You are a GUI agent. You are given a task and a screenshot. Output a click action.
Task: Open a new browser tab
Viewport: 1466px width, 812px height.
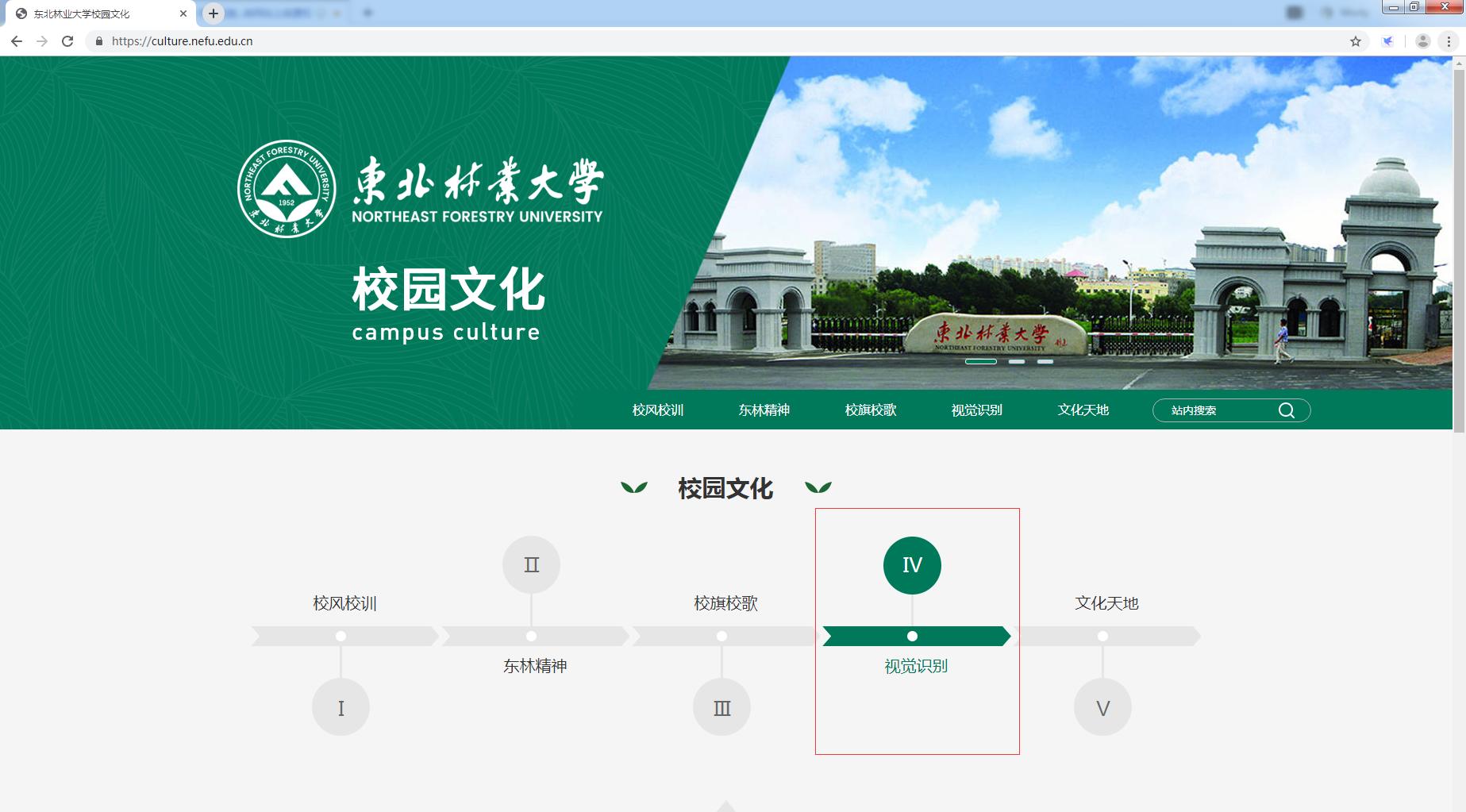213,13
